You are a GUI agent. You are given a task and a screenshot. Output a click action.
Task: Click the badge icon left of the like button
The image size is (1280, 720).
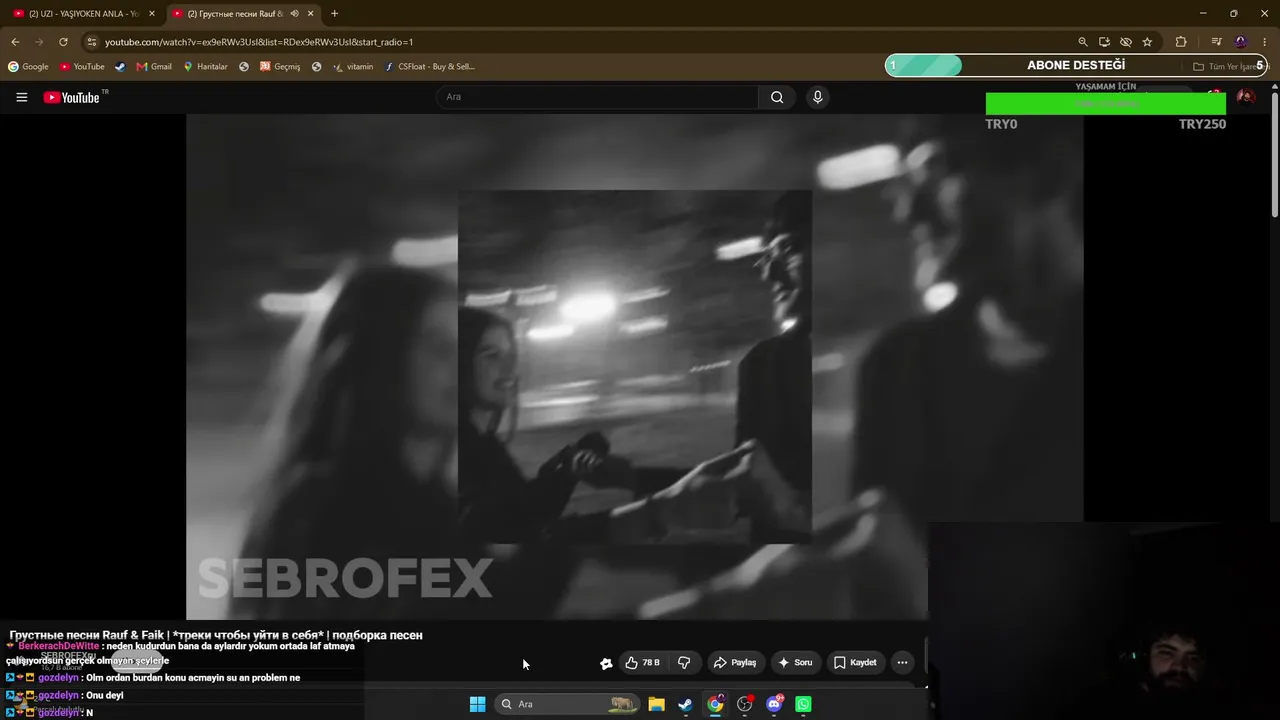coord(606,663)
